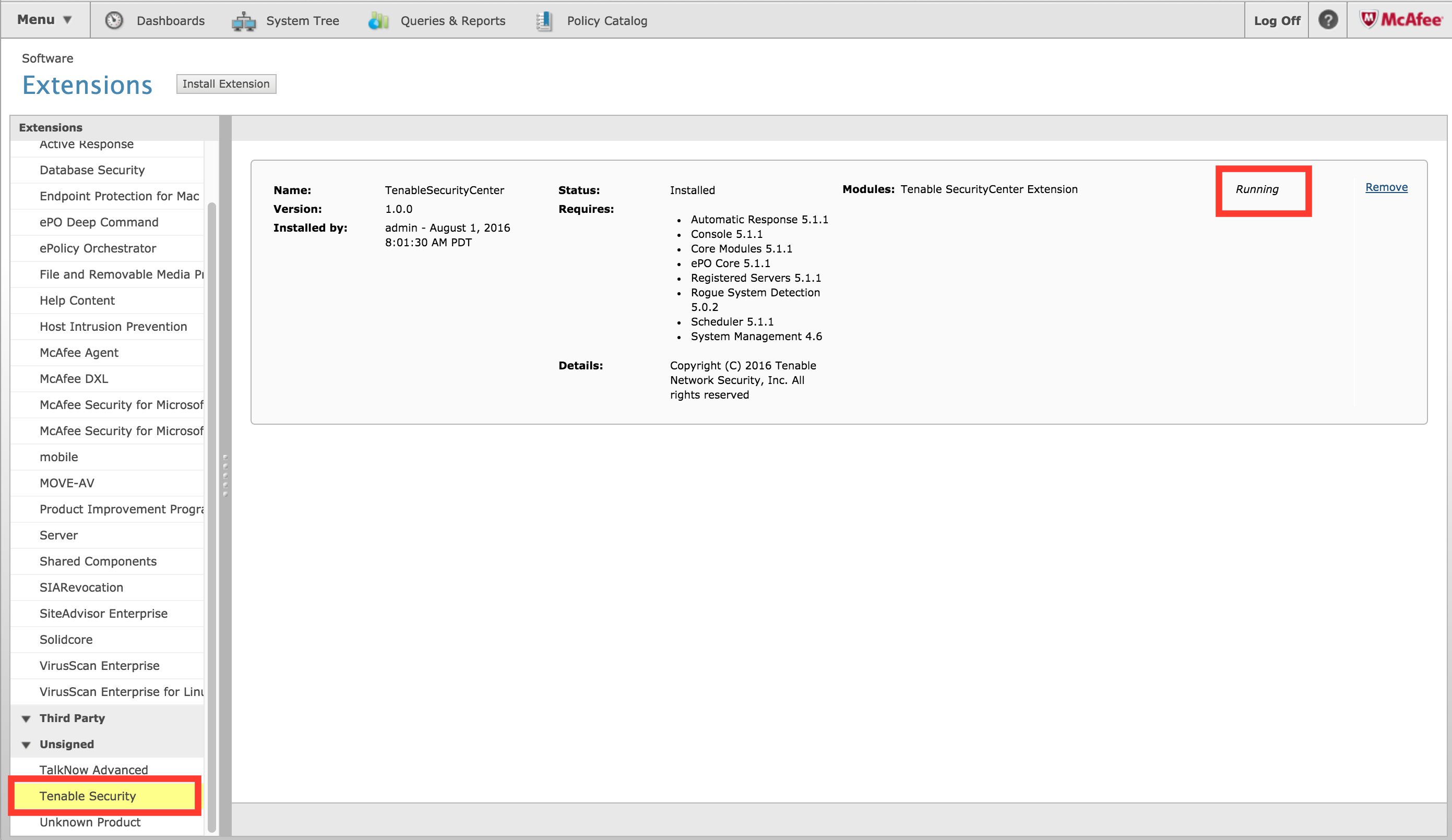The height and width of the screenshot is (840, 1452).
Task: Select Product Improvement Program extension
Action: tap(107, 509)
